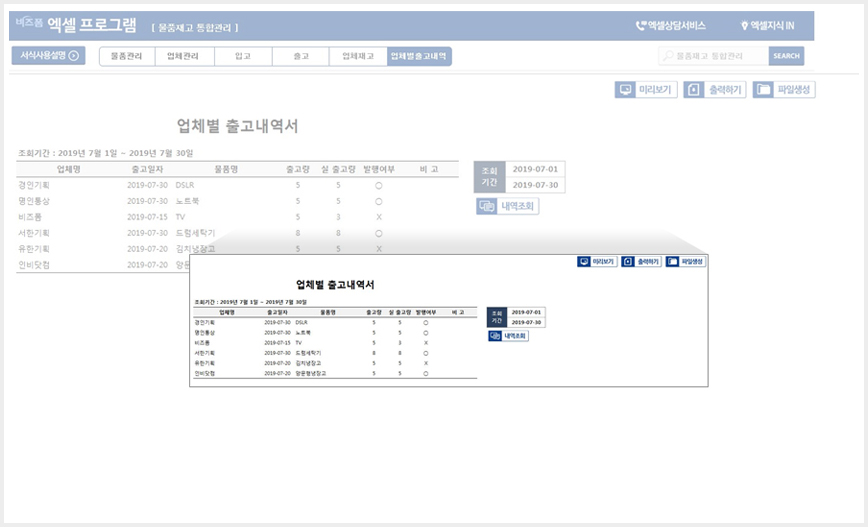Click 2019-07-15 date cell on main sheet

click(147, 217)
